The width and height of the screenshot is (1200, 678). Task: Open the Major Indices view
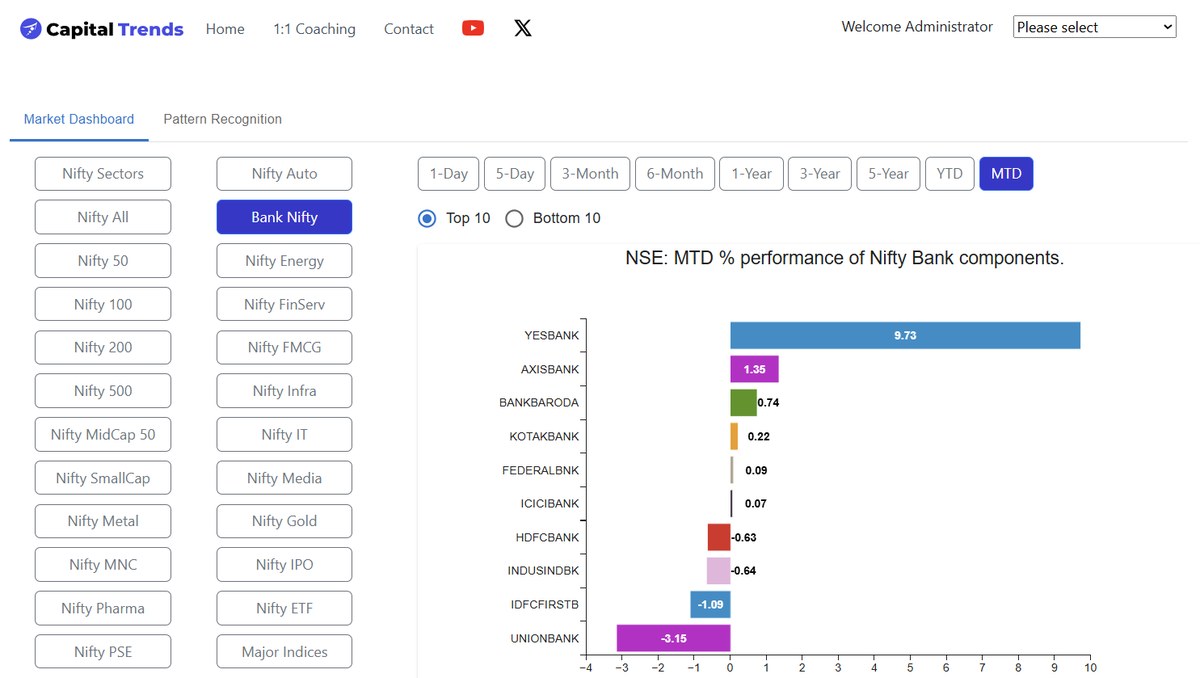(x=285, y=652)
